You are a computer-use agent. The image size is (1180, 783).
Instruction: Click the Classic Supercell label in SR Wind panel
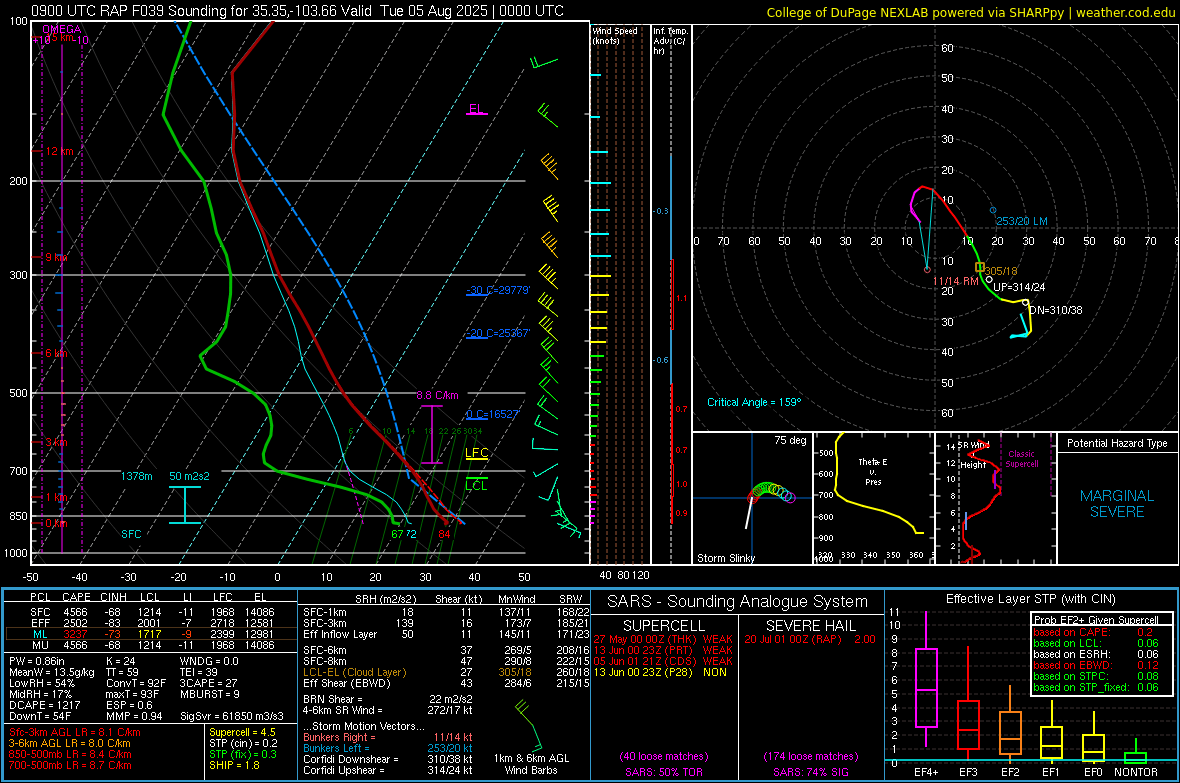1022,459
